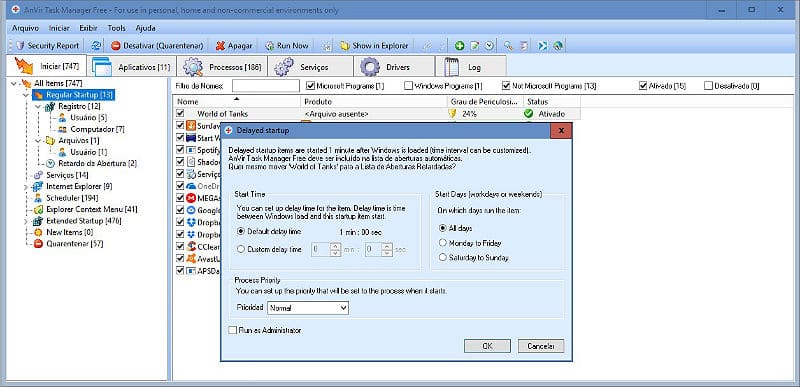Open the Ajuda menu
The height and width of the screenshot is (387, 800).
click(x=145, y=28)
